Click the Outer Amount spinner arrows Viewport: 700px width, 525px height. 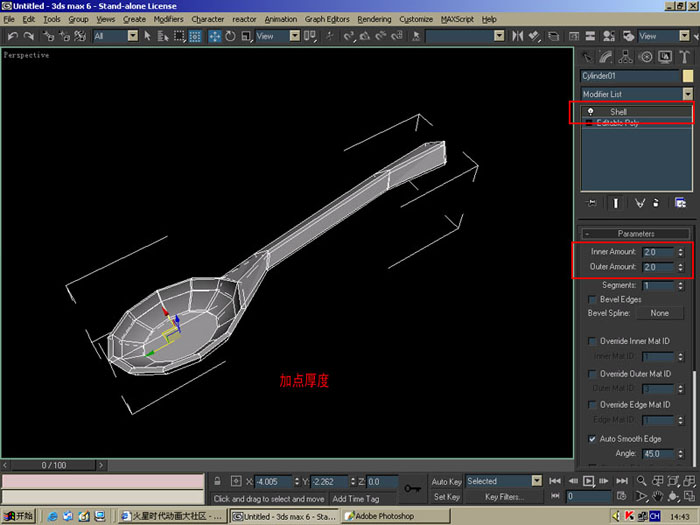[680, 267]
